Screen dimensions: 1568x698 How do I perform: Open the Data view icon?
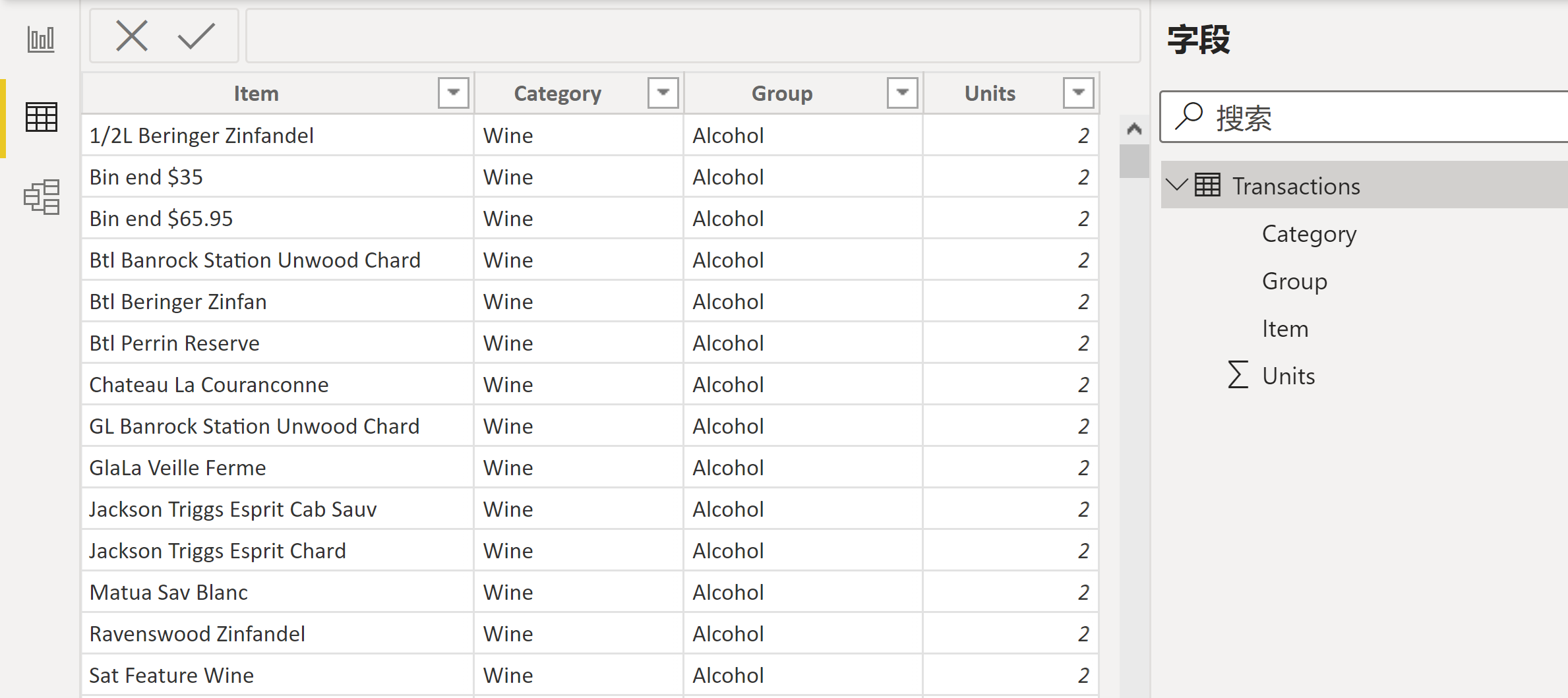[41, 117]
